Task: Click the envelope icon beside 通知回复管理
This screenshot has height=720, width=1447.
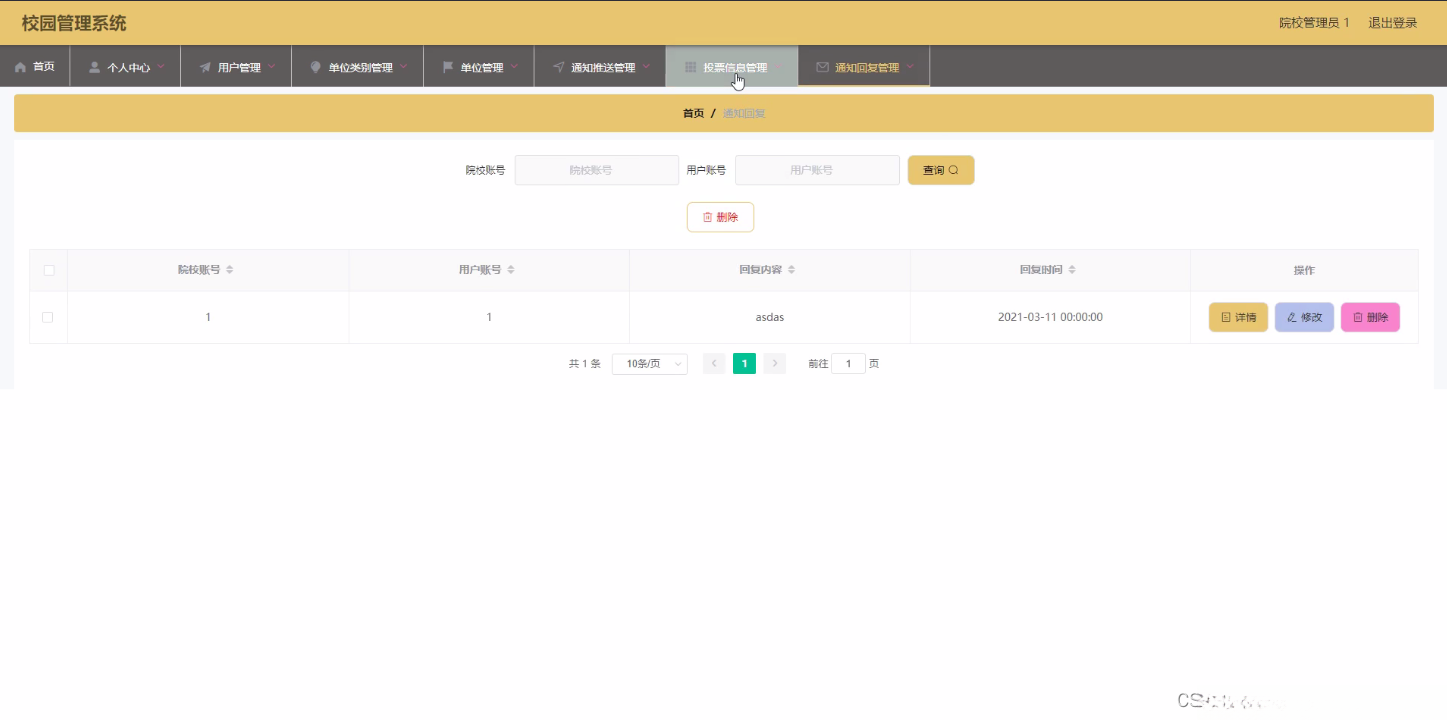Action: tap(822, 67)
